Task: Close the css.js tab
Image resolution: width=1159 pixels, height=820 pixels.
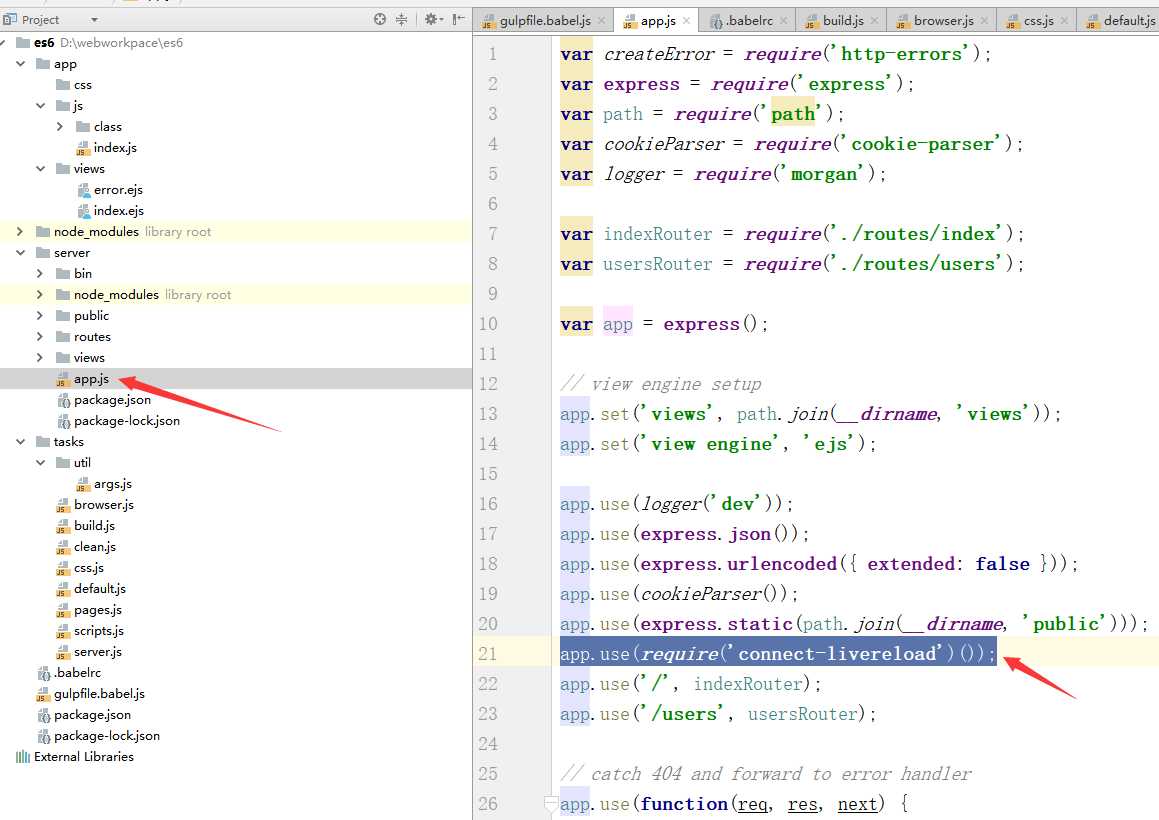Action: [1064, 21]
